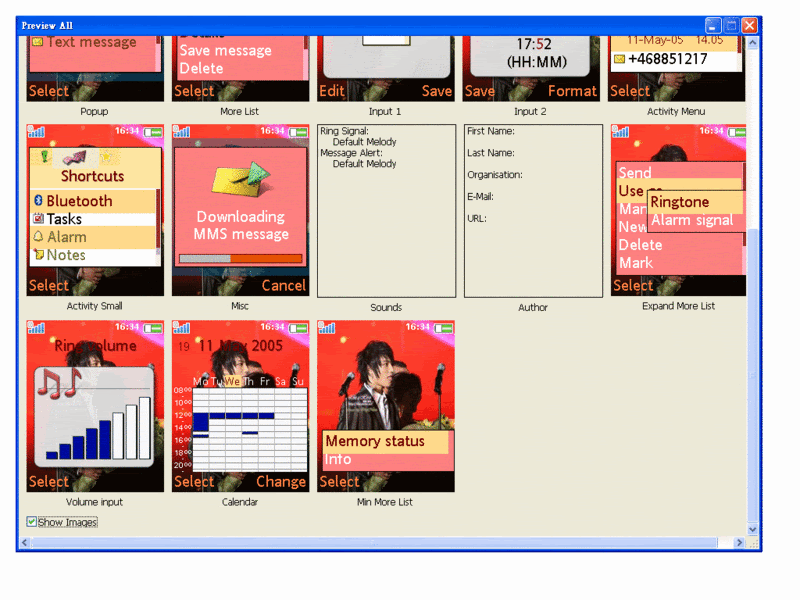800x600 pixels.
Task: Click the Alarm bell icon in Shortcuts
Action: click(38, 237)
